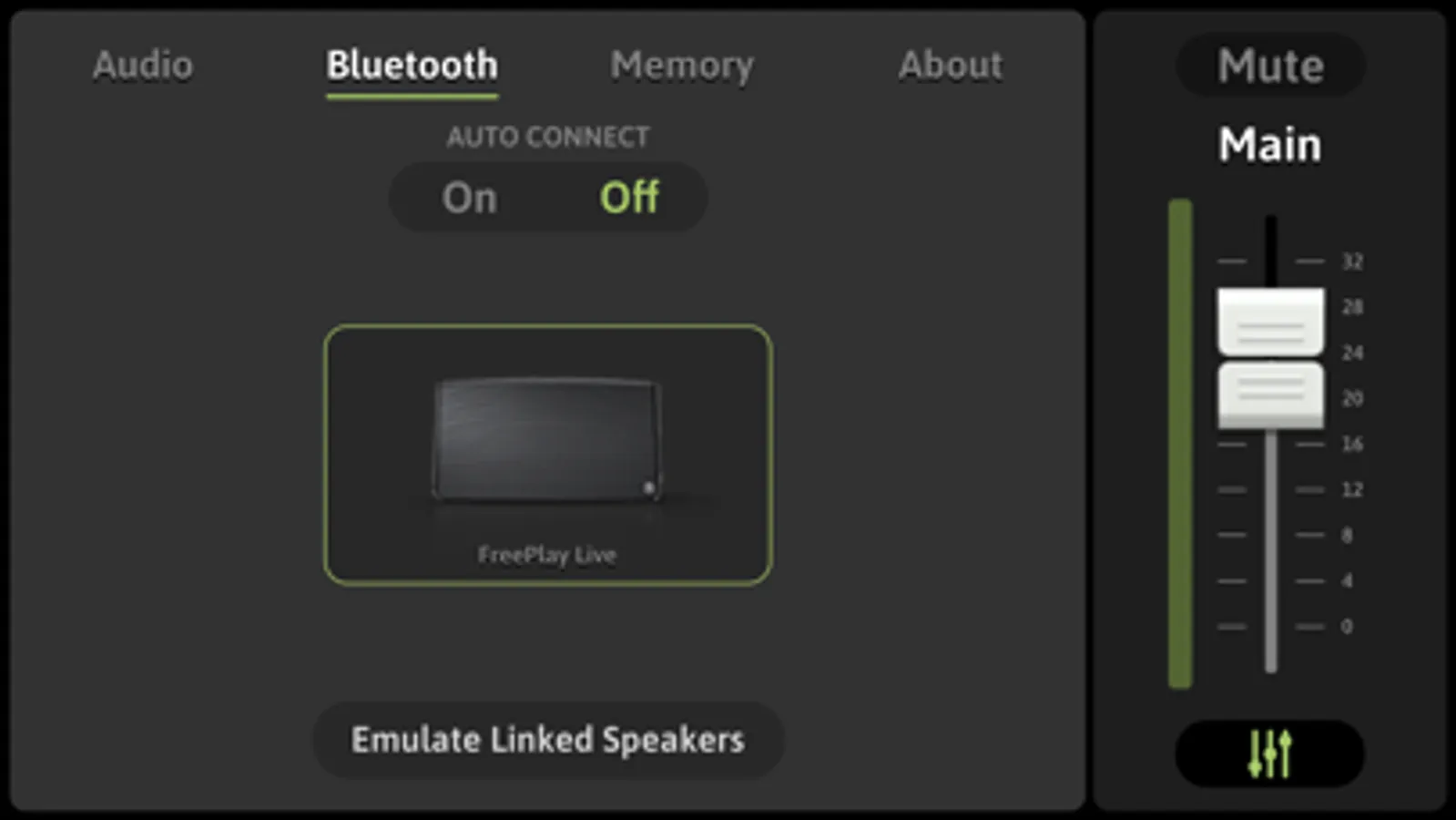Select the Bluetooth tab
The width and height of the screenshot is (1456, 820).
[x=412, y=66]
